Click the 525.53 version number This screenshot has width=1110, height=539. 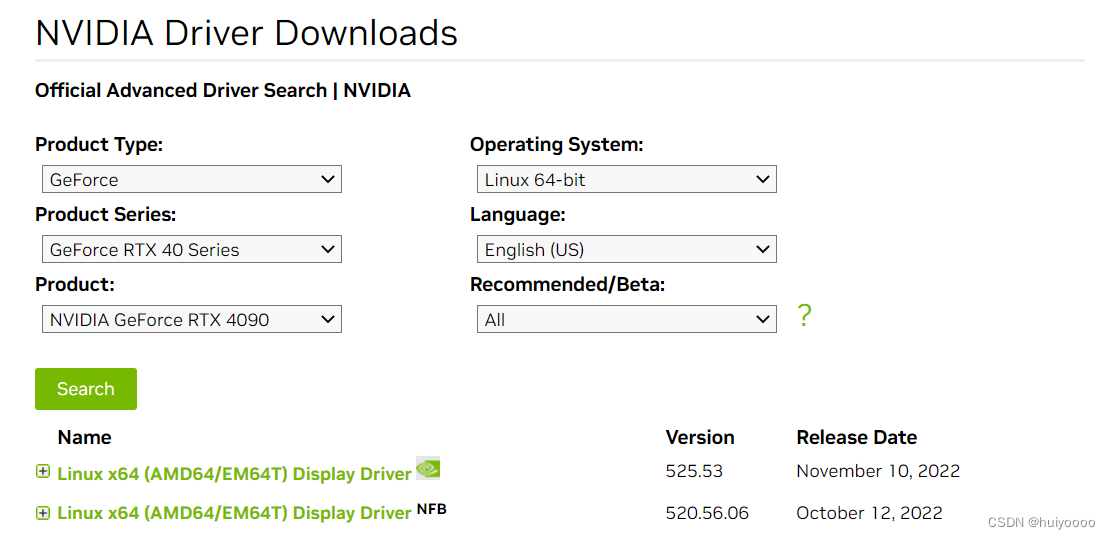coord(694,471)
